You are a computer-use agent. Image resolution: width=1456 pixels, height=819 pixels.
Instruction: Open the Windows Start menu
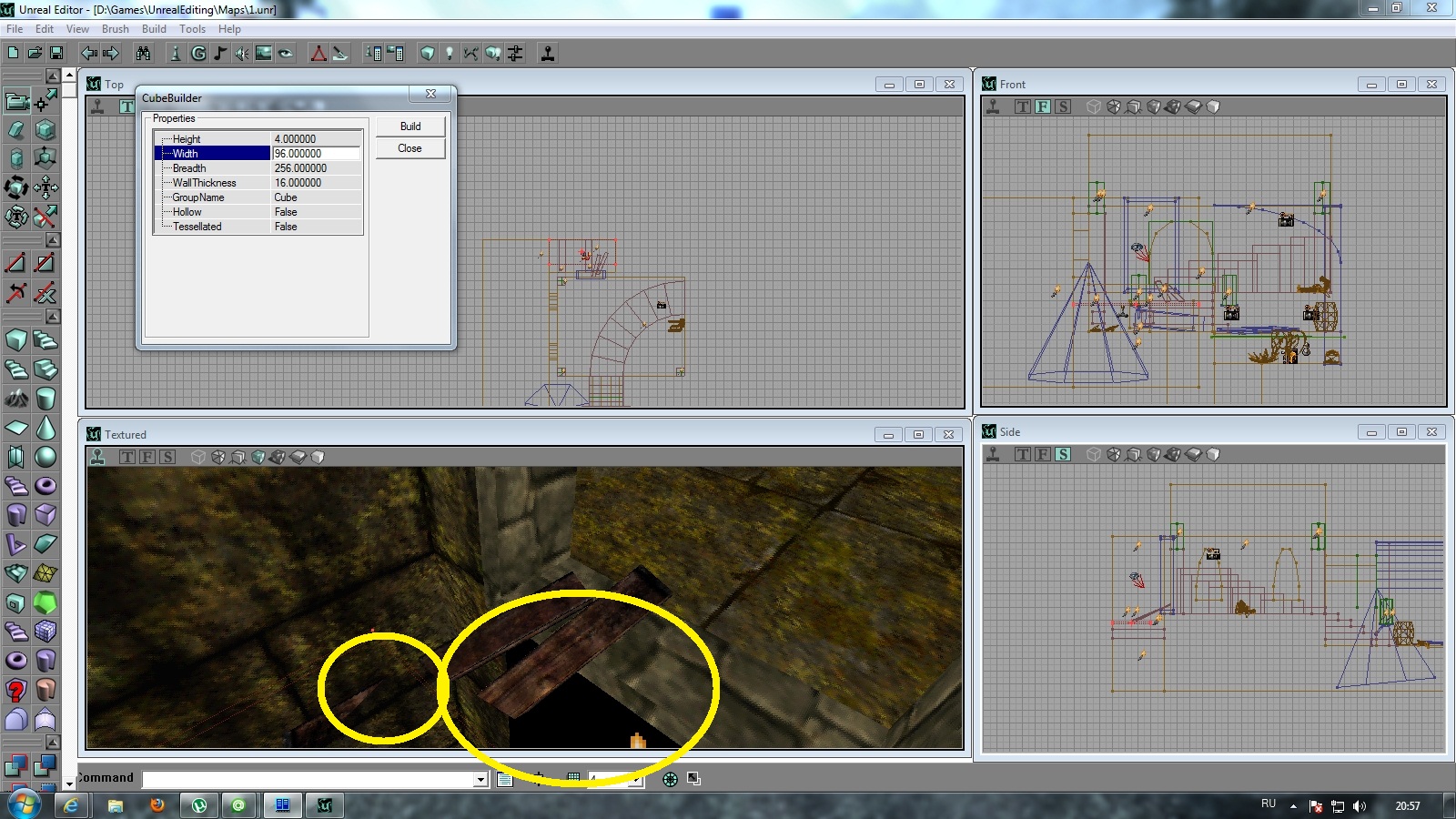[24, 805]
